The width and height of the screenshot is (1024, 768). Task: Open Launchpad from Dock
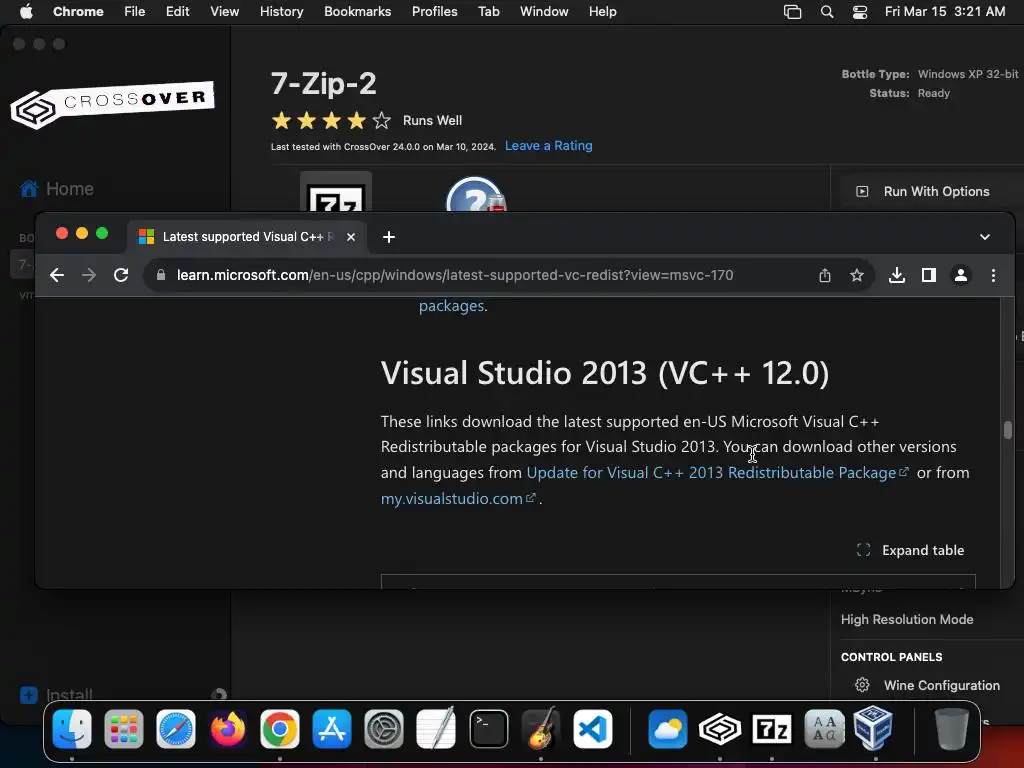(123, 729)
